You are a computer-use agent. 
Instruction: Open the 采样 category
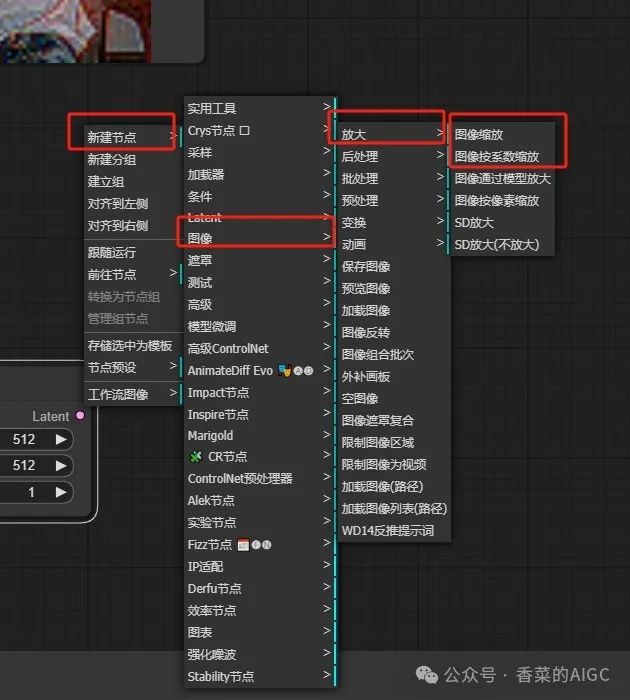point(259,152)
